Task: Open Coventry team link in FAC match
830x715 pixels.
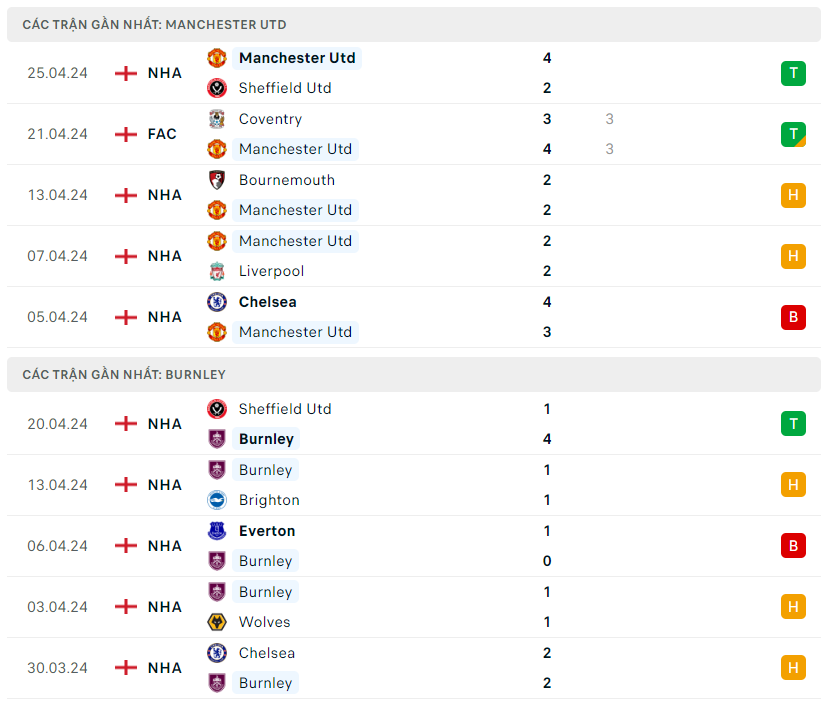Action: click(x=270, y=119)
